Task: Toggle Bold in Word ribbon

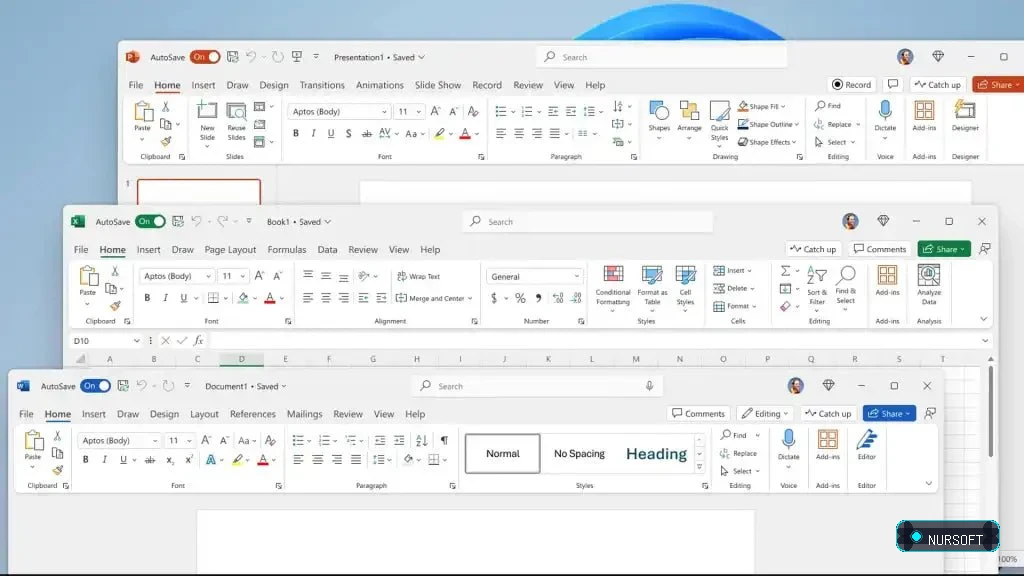Action: [86, 460]
